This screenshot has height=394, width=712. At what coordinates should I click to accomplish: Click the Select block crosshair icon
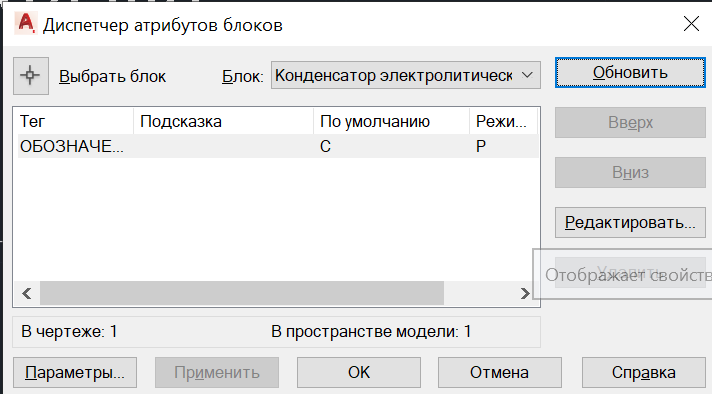click(x=30, y=76)
